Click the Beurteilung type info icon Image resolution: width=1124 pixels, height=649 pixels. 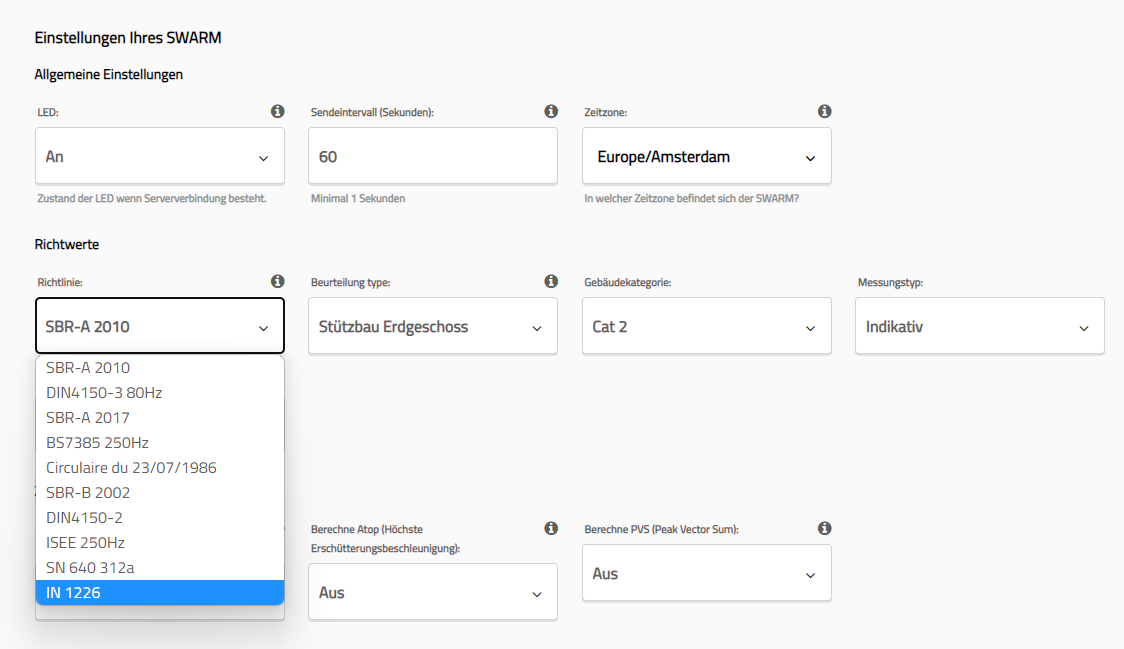pos(551,282)
